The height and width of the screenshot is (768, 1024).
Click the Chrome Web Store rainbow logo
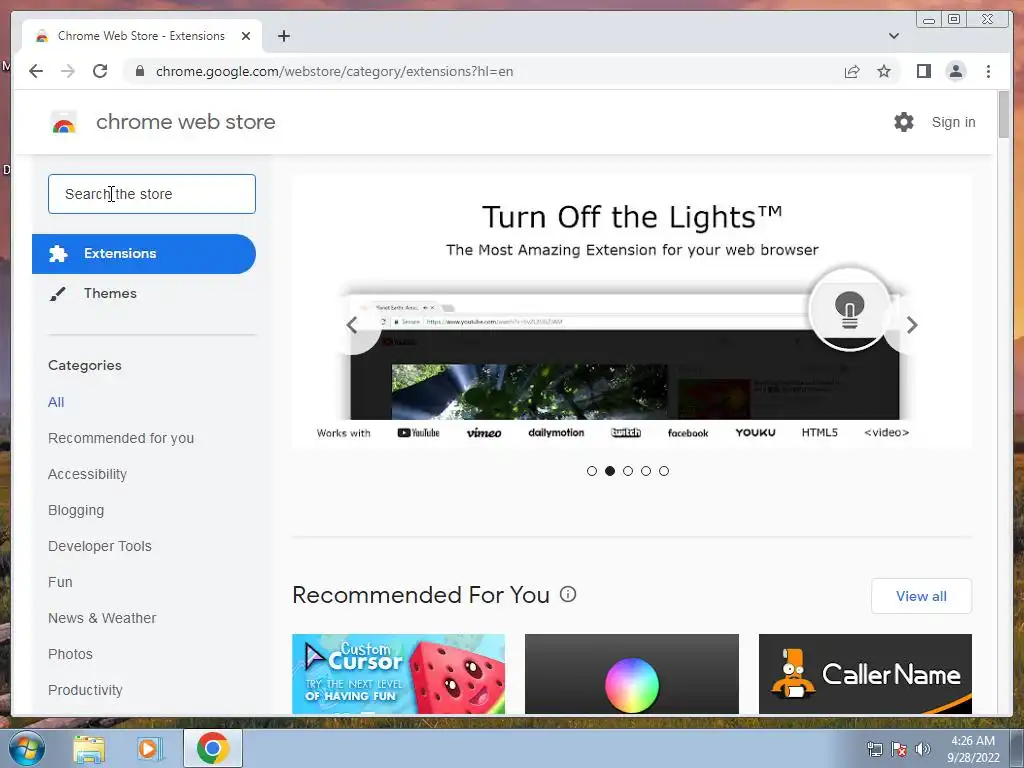[63, 122]
